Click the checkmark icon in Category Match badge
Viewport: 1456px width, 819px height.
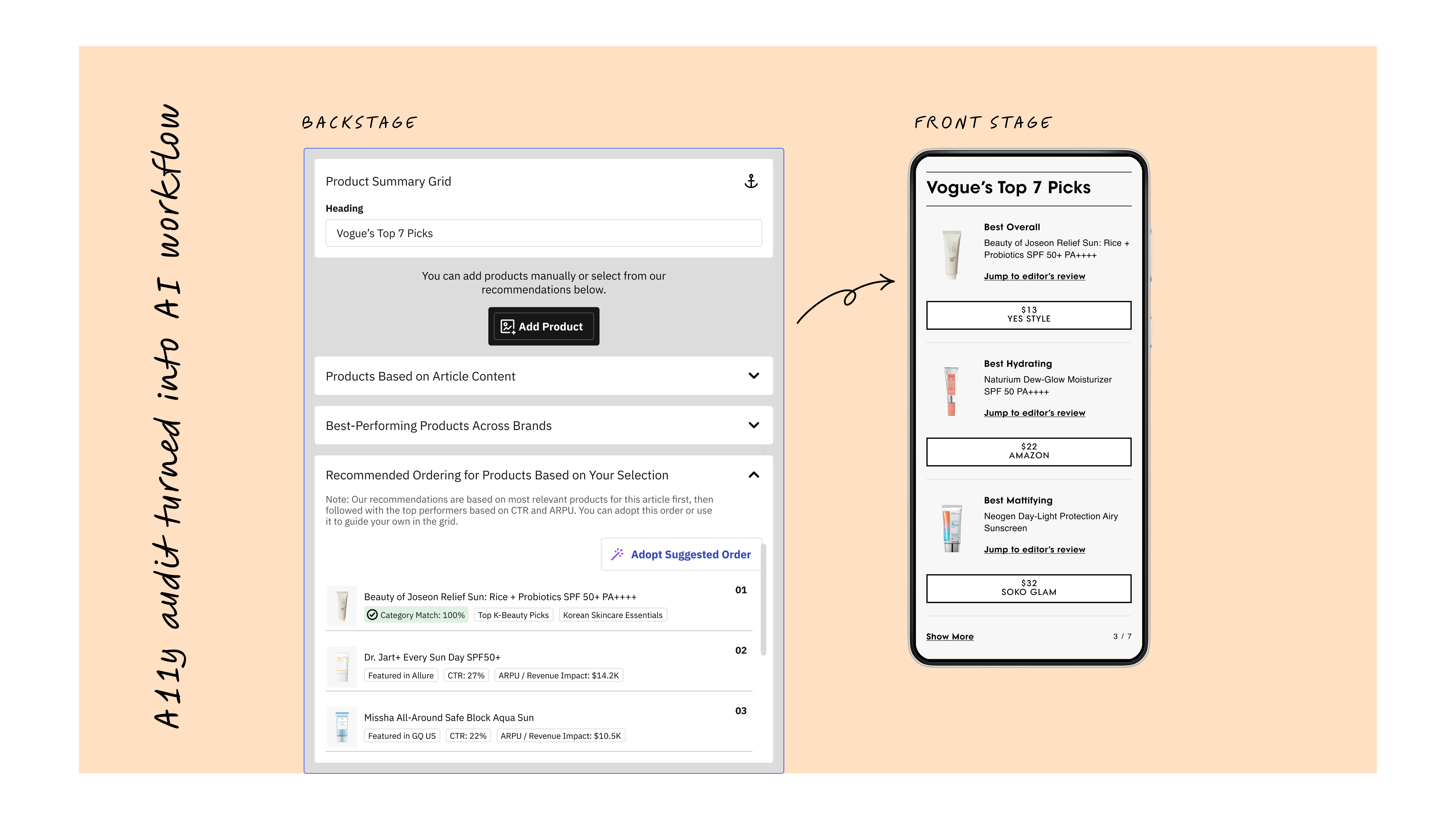(x=372, y=615)
